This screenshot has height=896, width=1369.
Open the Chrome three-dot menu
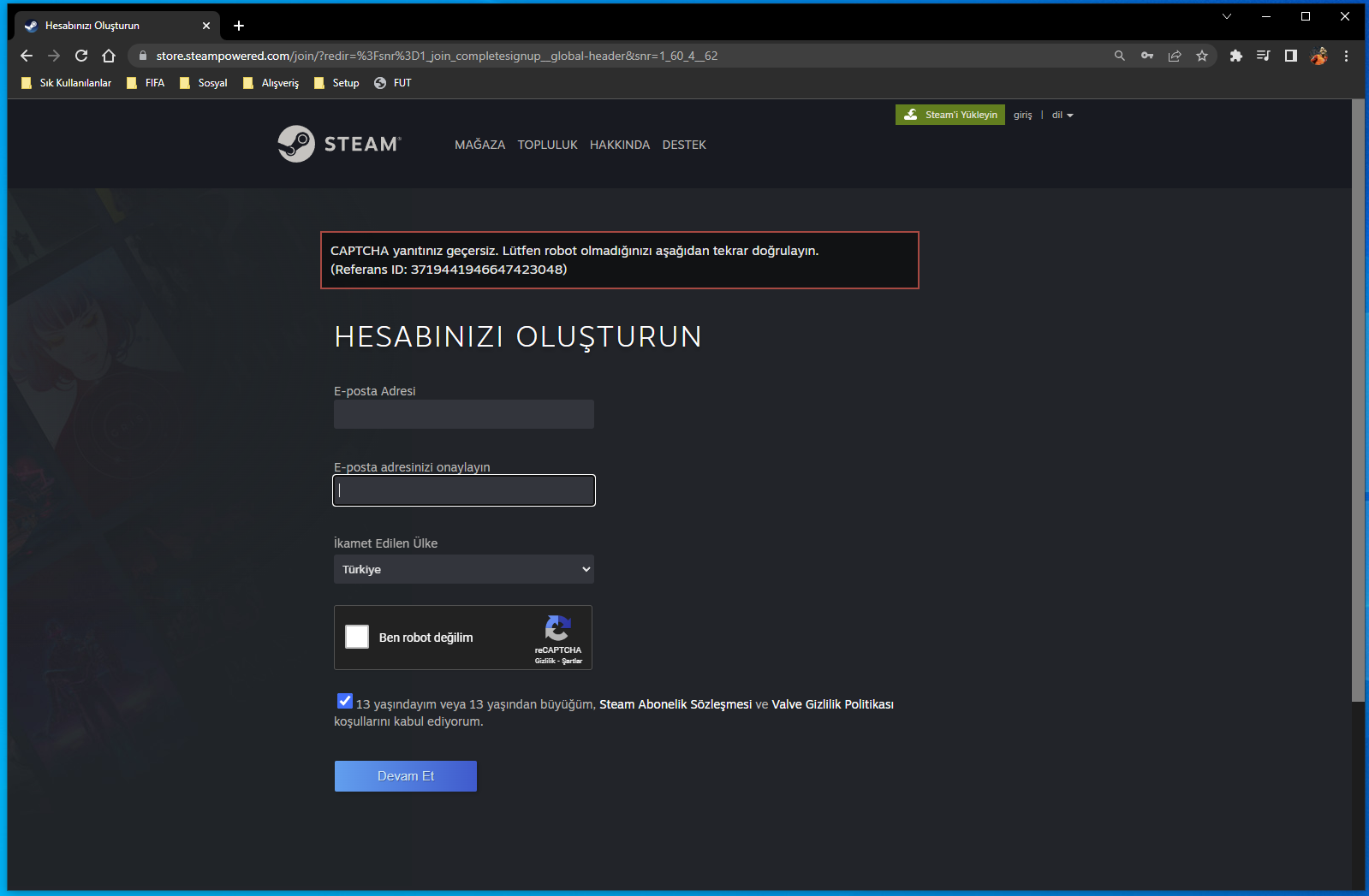pyautogui.click(x=1346, y=56)
